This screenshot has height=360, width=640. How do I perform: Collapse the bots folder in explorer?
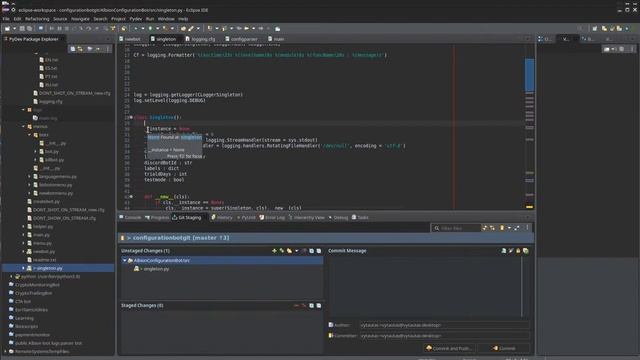pyautogui.click(x=29, y=135)
